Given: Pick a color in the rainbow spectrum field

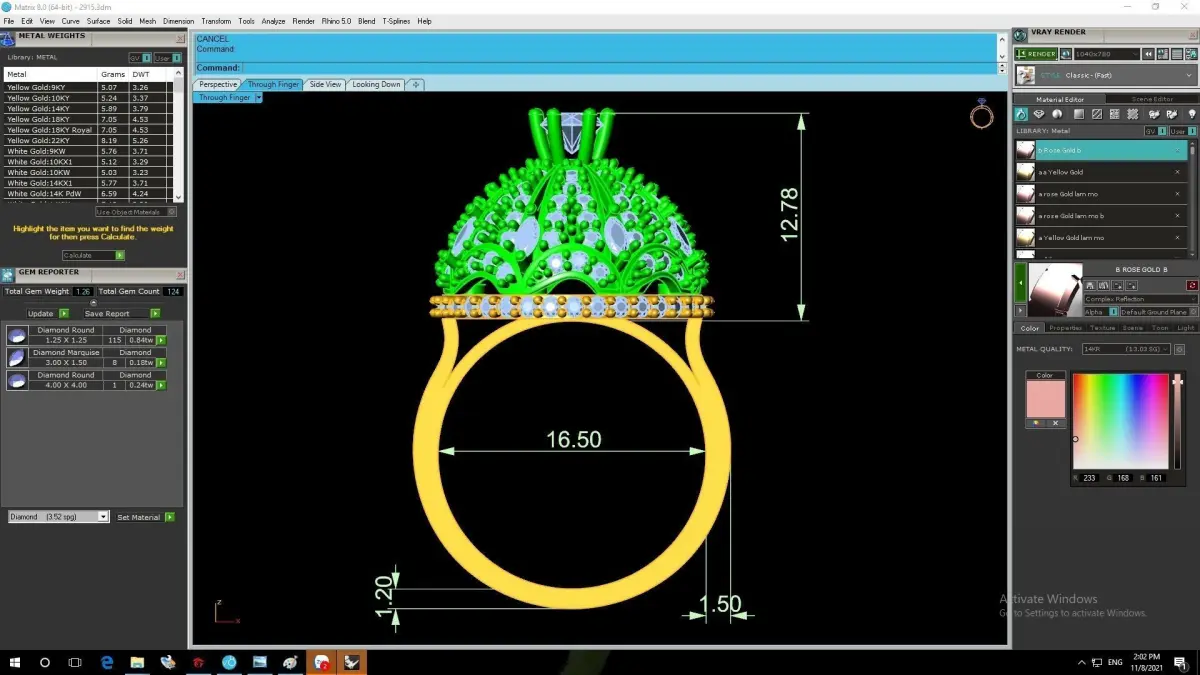Looking at the screenshot, I should 1120,421.
